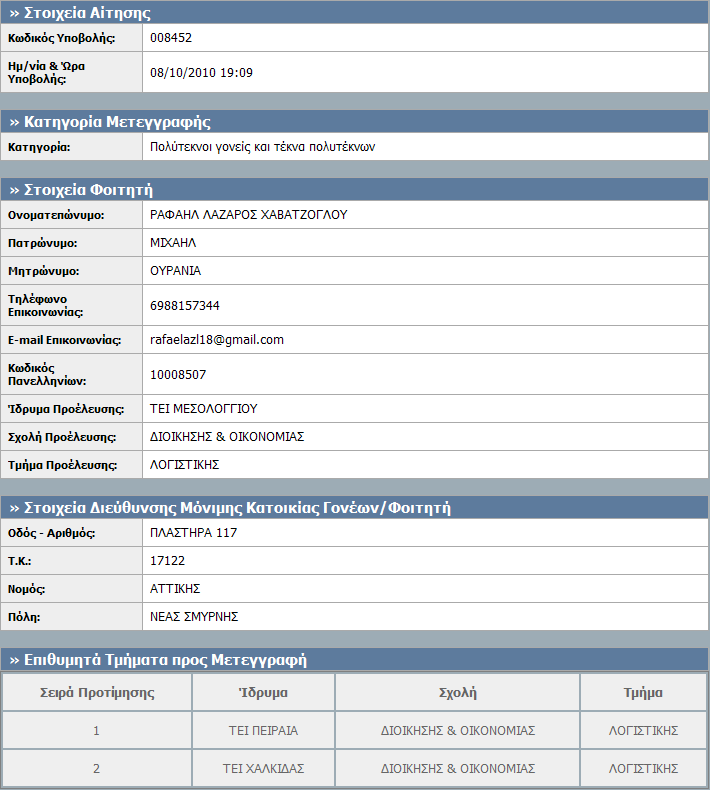Screen dimensions: 710x790
Task: Select the name ΡΑΦΑΗΛ ΛΑΖΑΡΟΣ ΧΑΒΑΤΖΟΓΛΟΥ
Action: tap(248, 215)
